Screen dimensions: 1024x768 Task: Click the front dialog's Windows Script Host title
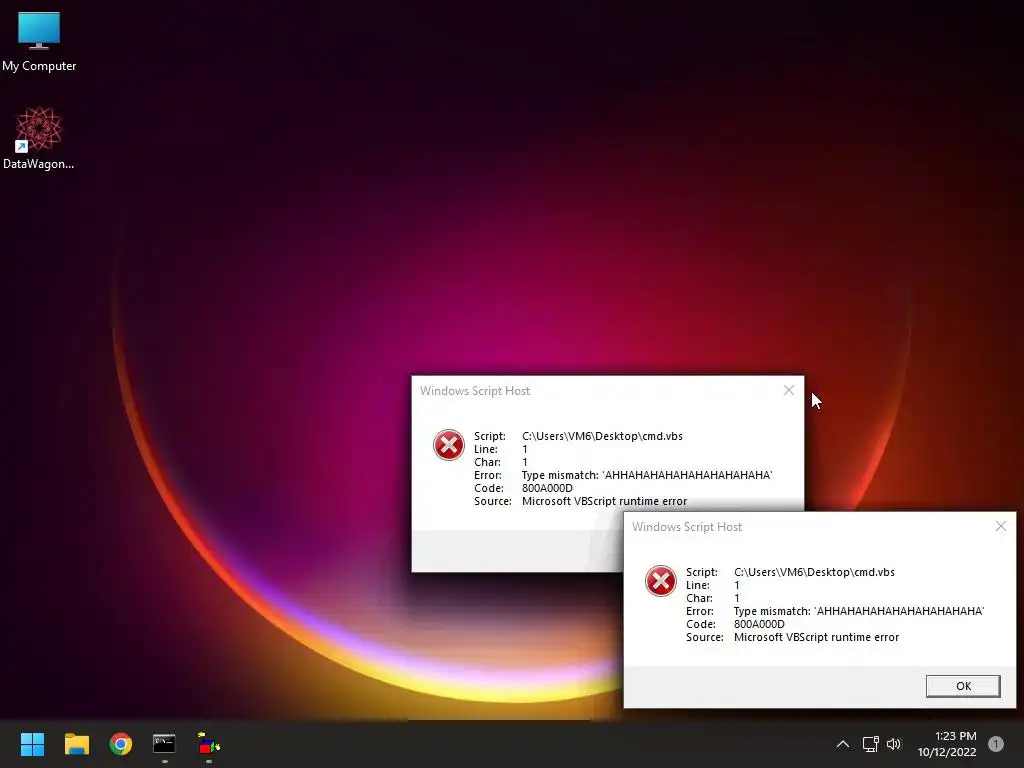tap(687, 527)
